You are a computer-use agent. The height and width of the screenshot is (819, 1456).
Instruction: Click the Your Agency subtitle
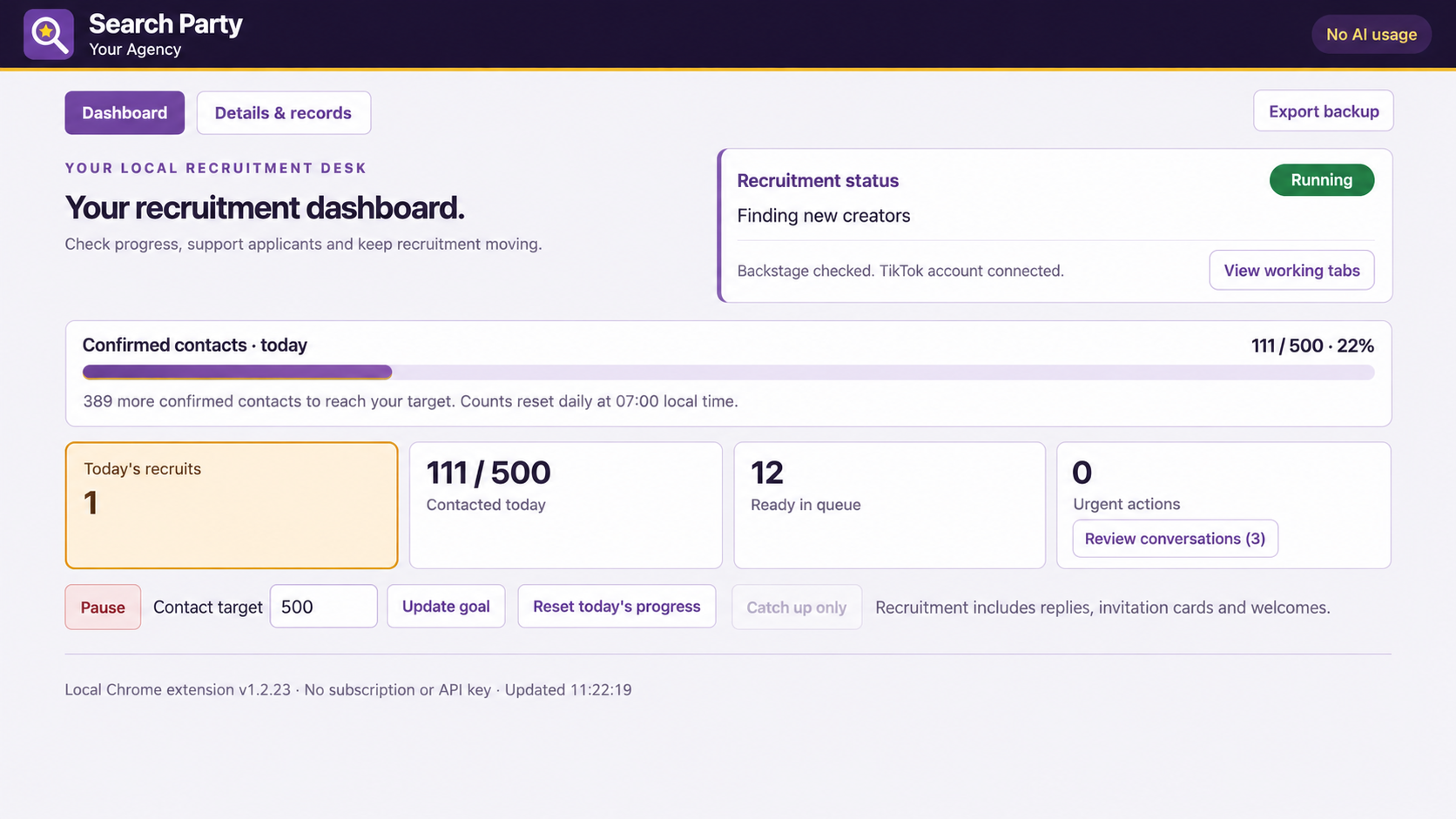pos(135,50)
